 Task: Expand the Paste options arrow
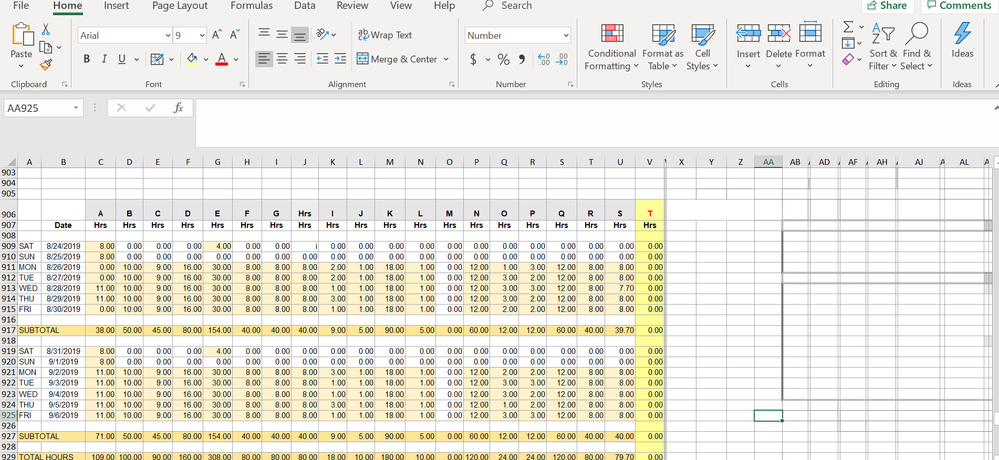22,64
